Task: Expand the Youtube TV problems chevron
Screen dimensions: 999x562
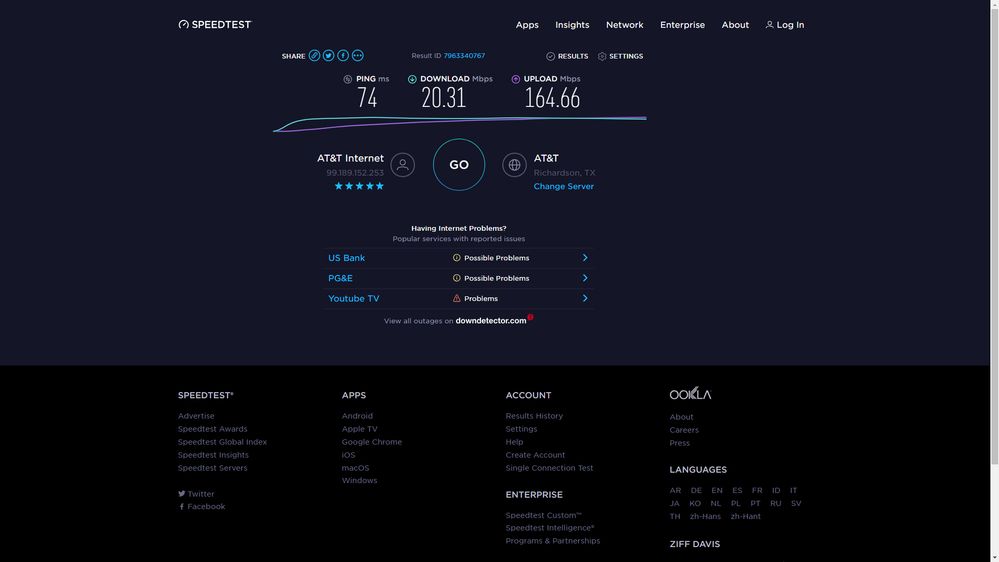Action: [585, 298]
